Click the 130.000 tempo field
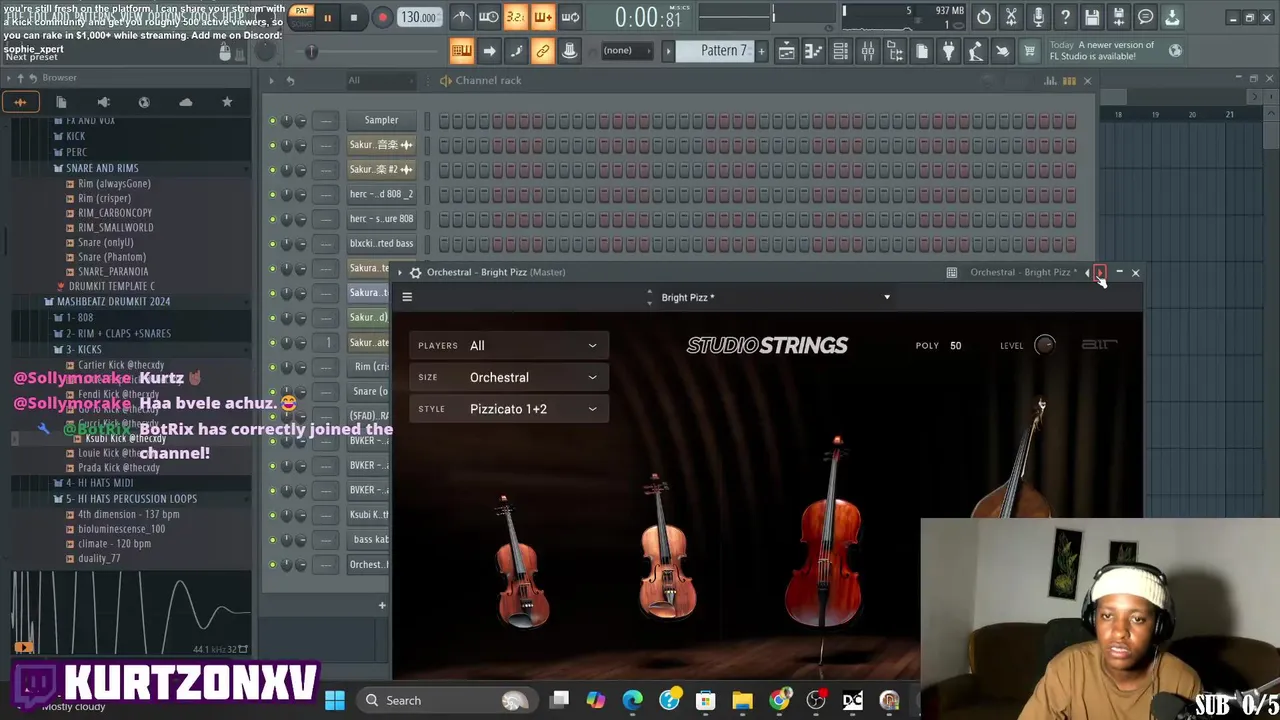 tap(418, 17)
